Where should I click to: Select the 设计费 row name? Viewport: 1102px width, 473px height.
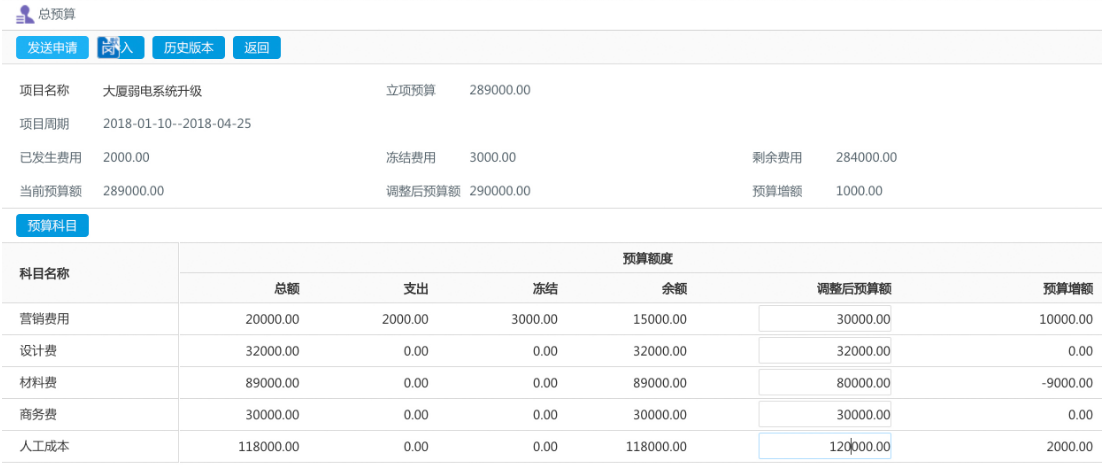pyautogui.click(x=38, y=351)
